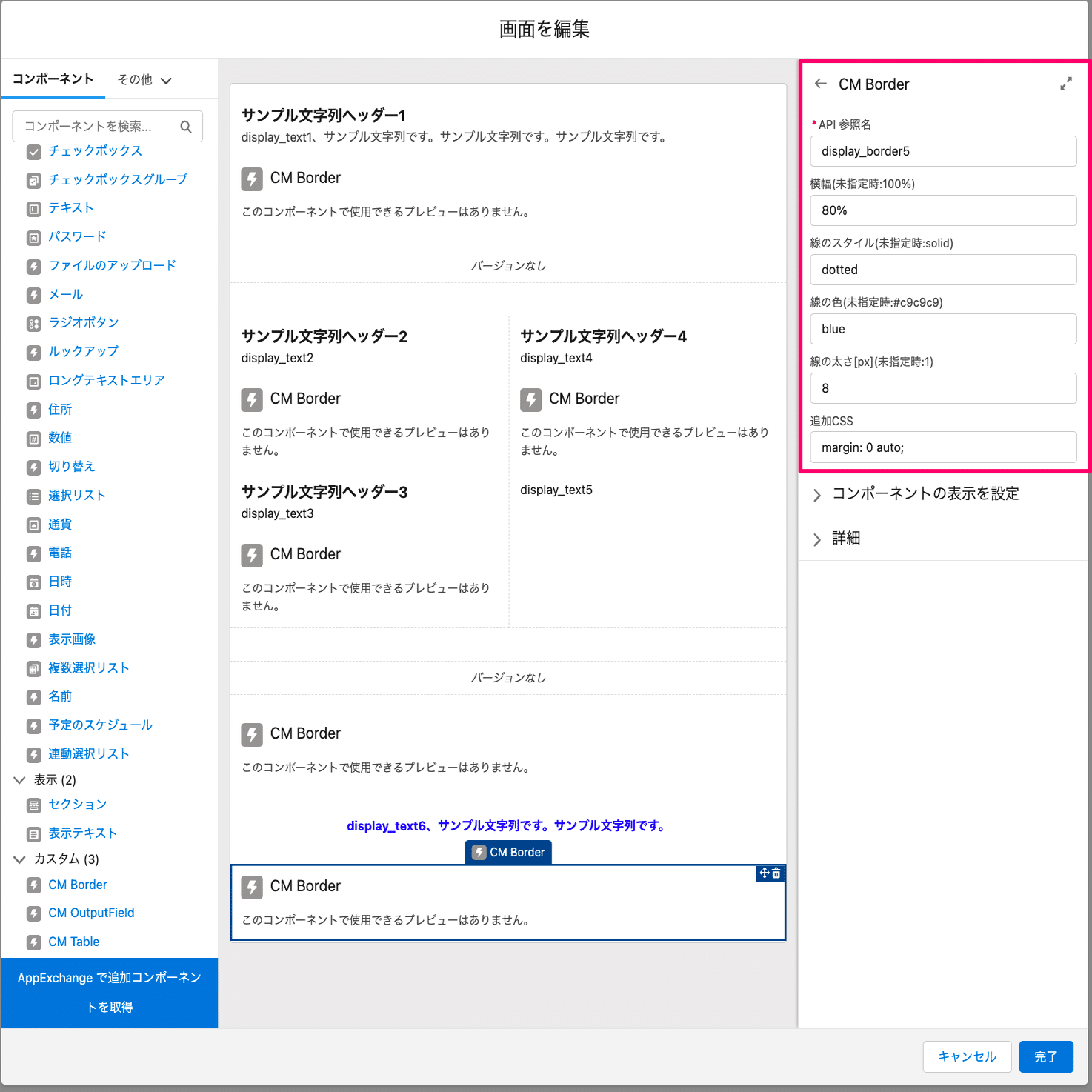Switch to the コンポーネント tab

53,79
